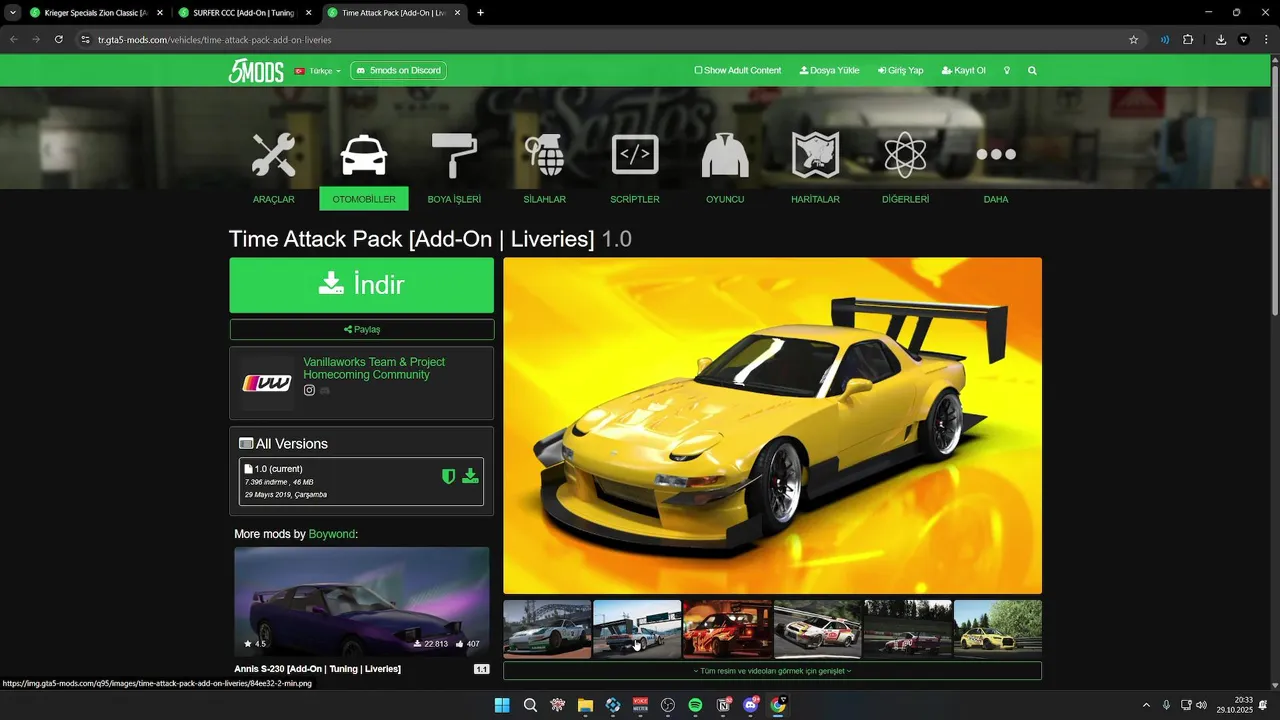Image resolution: width=1280 pixels, height=720 pixels.
Task: Open the black triangle profile extension icon
Action: [1244, 40]
